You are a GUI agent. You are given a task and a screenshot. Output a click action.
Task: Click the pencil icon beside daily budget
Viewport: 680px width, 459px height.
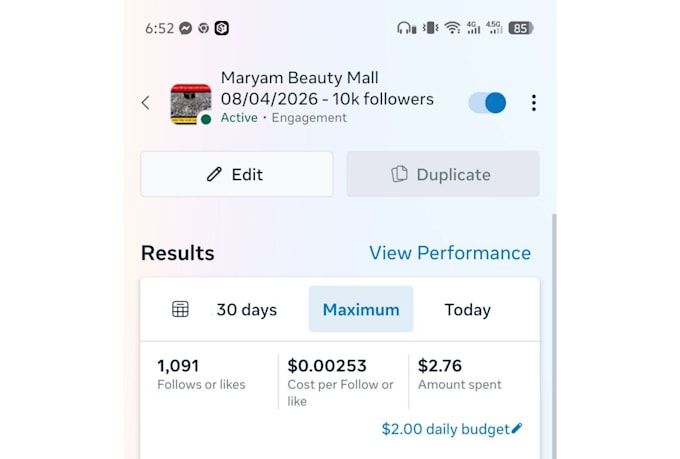coord(517,429)
